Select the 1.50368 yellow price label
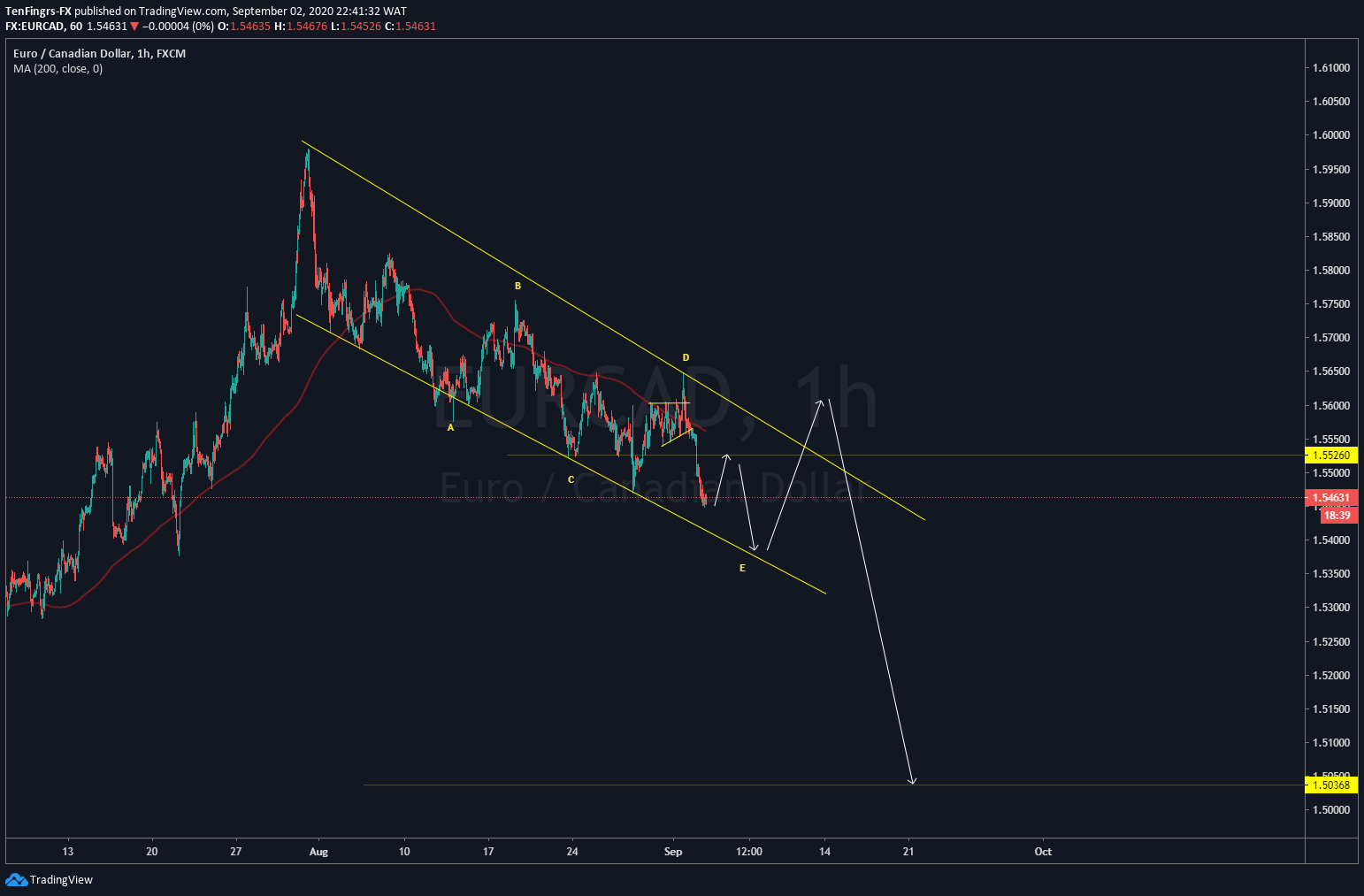This screenshot has width=1364, height=896. pos(1330,785)
